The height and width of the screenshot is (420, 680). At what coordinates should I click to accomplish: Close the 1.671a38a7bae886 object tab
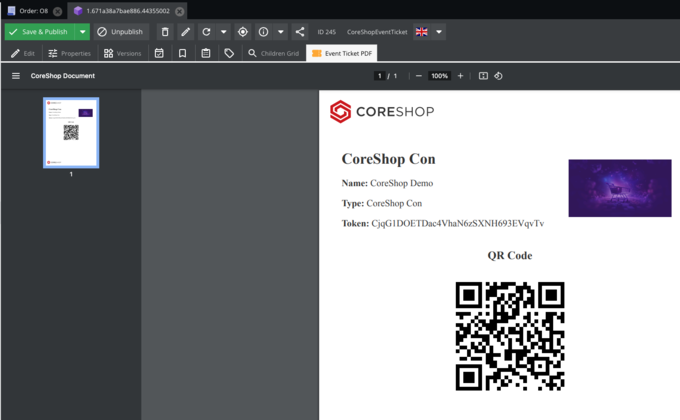(180, 11)
